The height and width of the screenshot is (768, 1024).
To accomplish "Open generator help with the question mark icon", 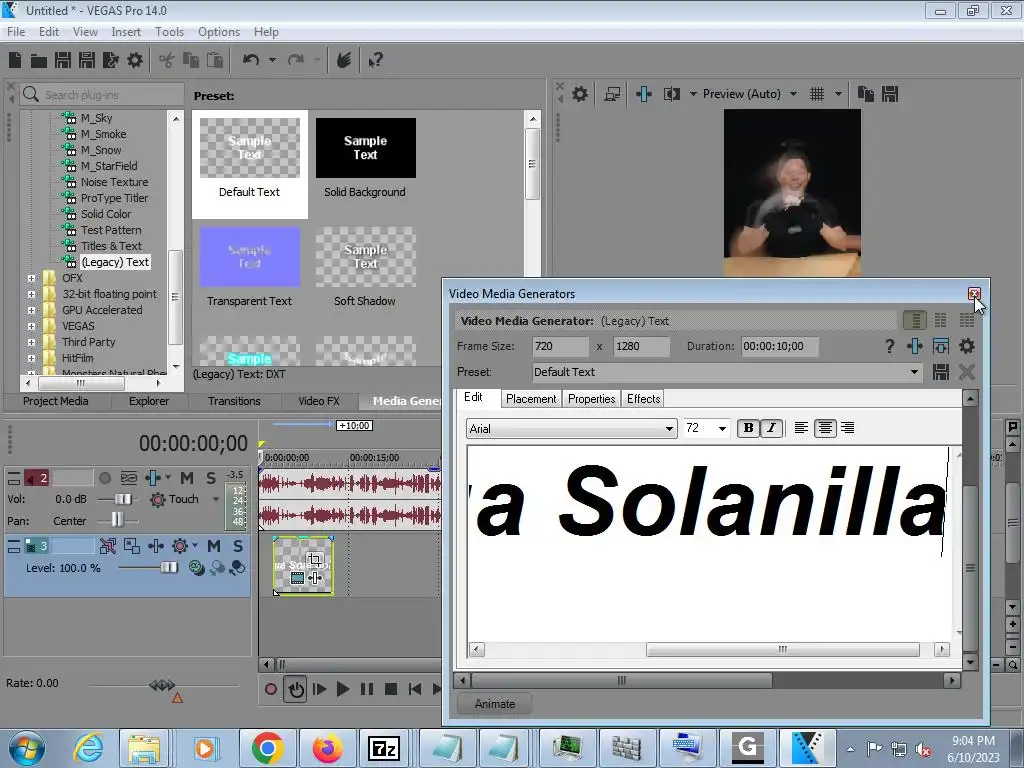I will (x=889, y=346).
